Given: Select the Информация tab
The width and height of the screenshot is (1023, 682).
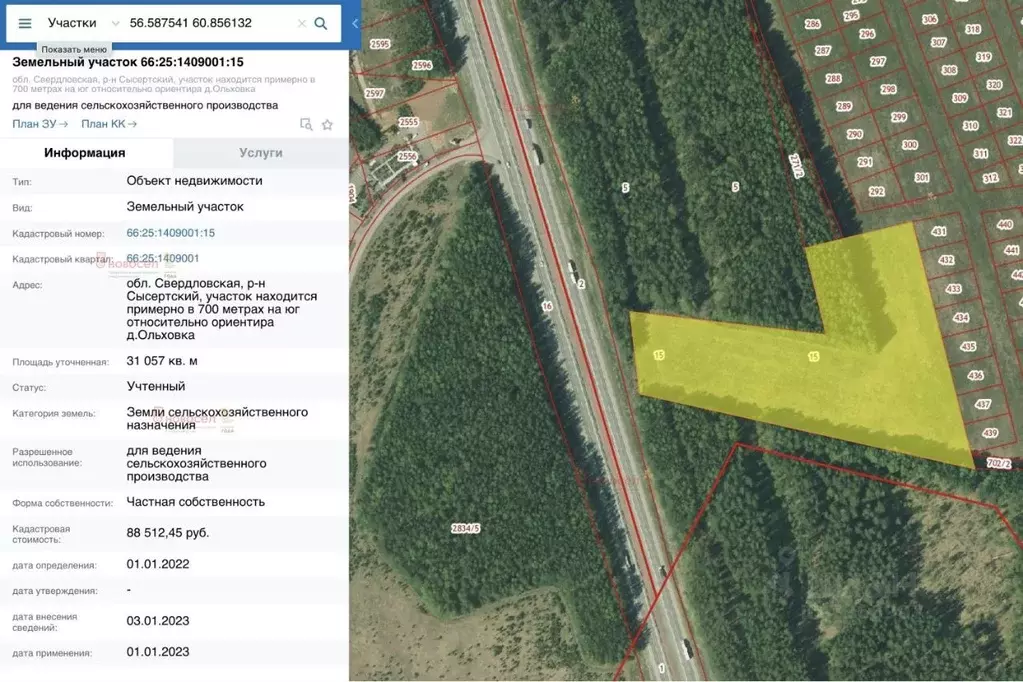Looking at the screenshot, I should (85, 153).
